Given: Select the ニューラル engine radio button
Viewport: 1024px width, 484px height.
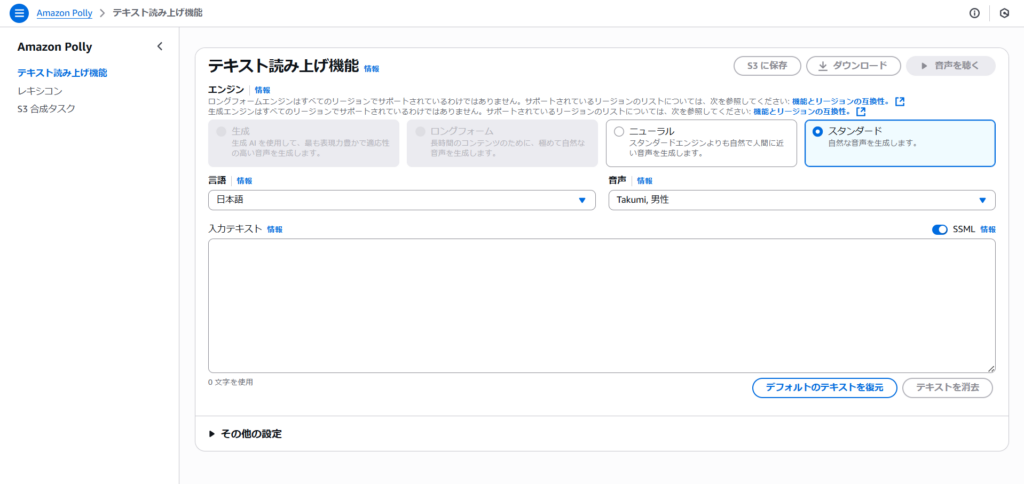Looking at the screenshot, I should point(619,131).
